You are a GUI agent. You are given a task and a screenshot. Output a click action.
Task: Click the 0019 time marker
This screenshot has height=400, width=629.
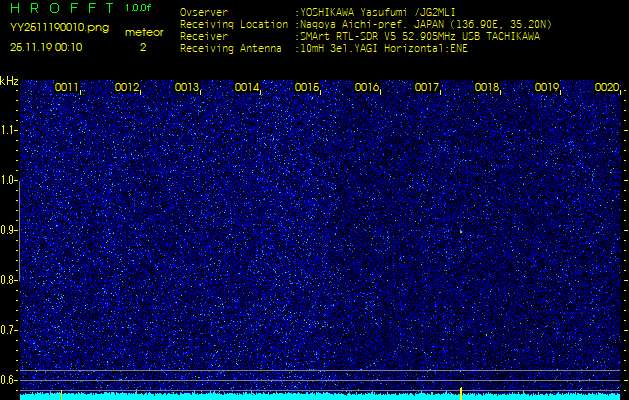[x=547, y=88]
